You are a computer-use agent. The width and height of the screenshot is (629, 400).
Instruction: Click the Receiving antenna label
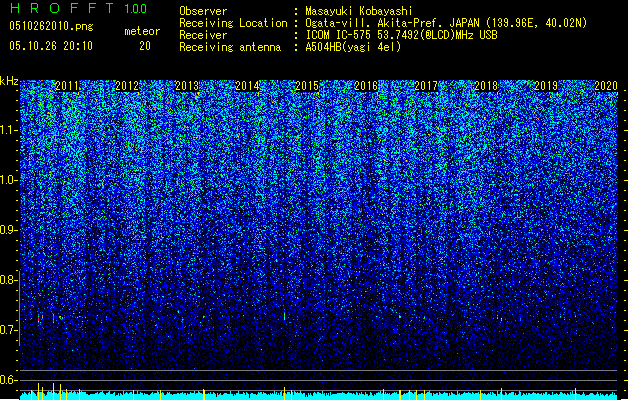230,47
